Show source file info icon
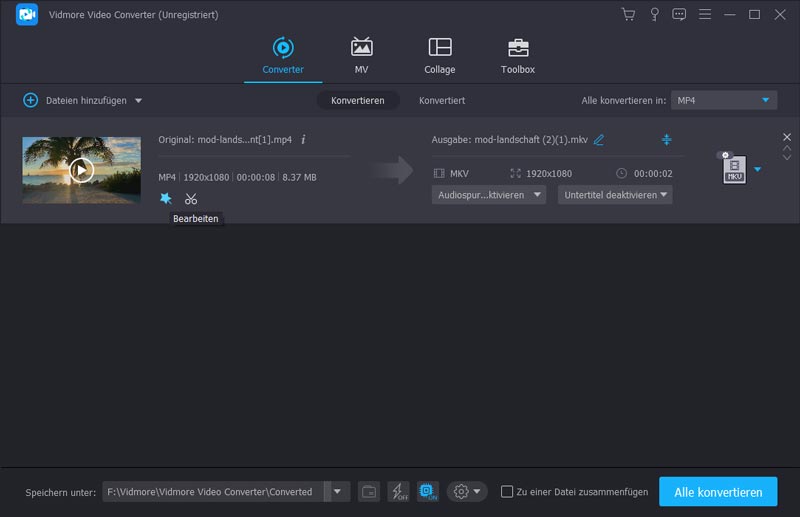The height and width of the screenshot is (517, 800). pyautogui.click(x=303, y=140)
